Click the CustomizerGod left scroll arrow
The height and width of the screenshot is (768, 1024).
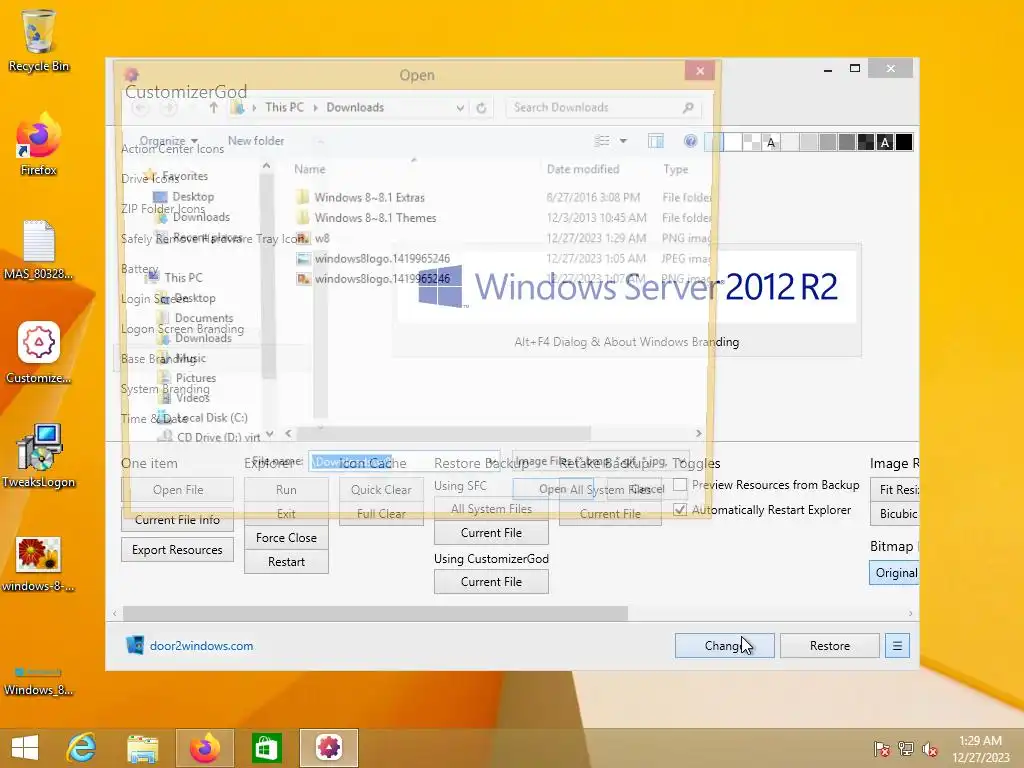click(114, 613)
